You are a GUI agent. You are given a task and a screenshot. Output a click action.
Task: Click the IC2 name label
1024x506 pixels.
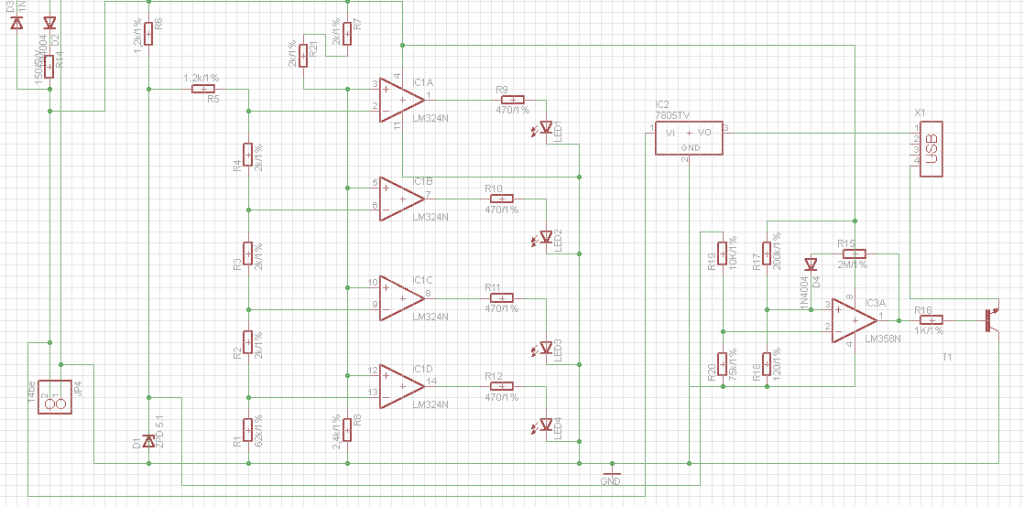[x=662, y=105]
